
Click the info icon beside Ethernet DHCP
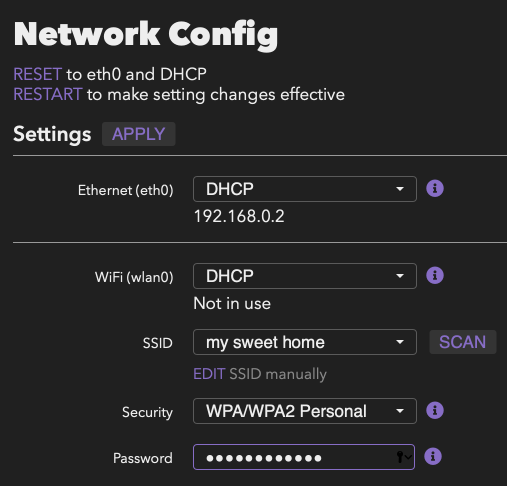coord(435,189)
